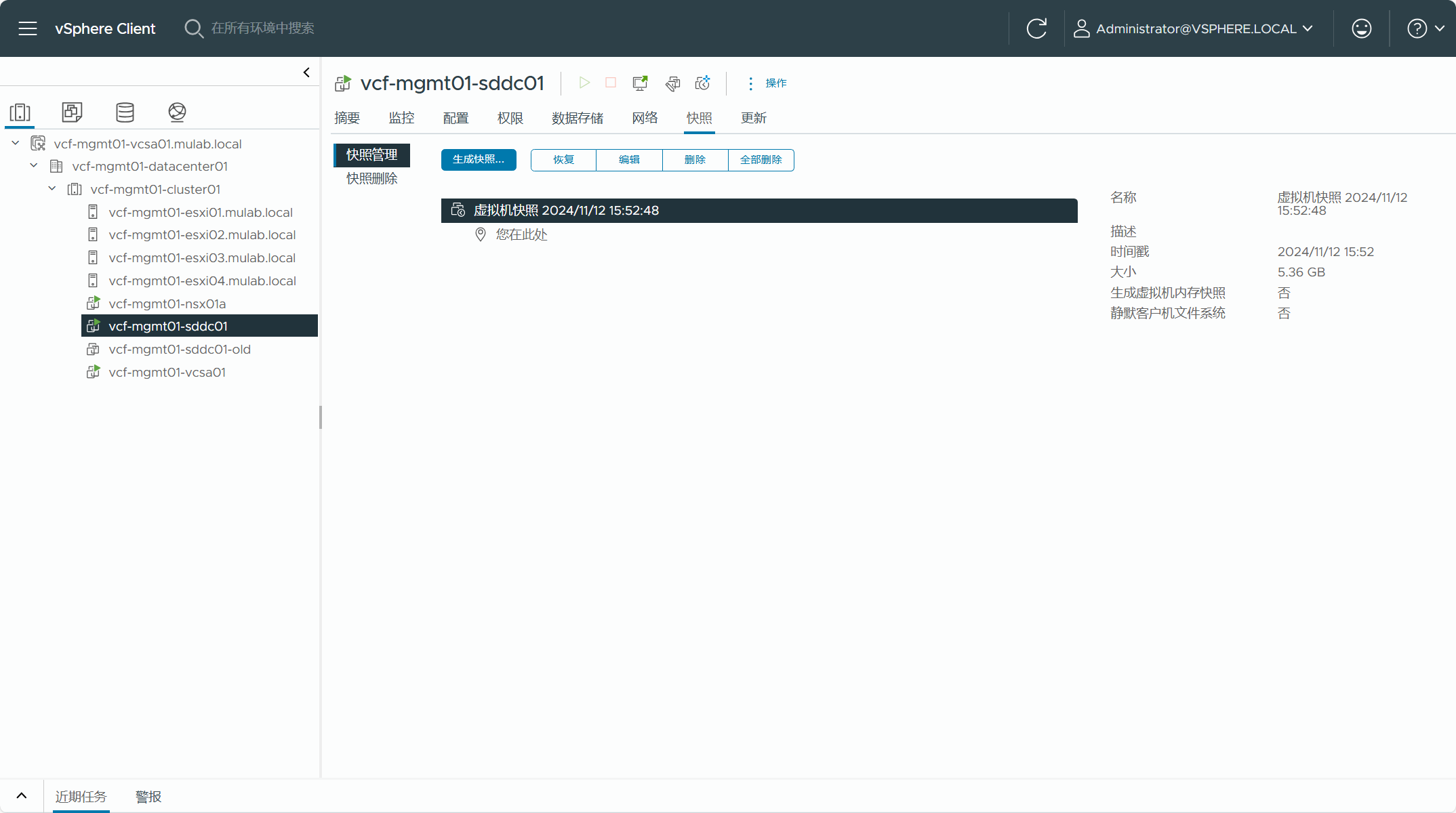Open the 操作 actions menu
Image resolution: width=1456 pixels, height=813 pixels.
click(x=768, y=83)
